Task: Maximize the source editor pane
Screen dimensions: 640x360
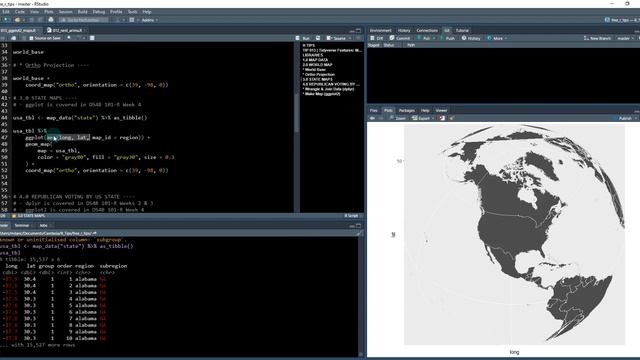Action: point(358,30)
